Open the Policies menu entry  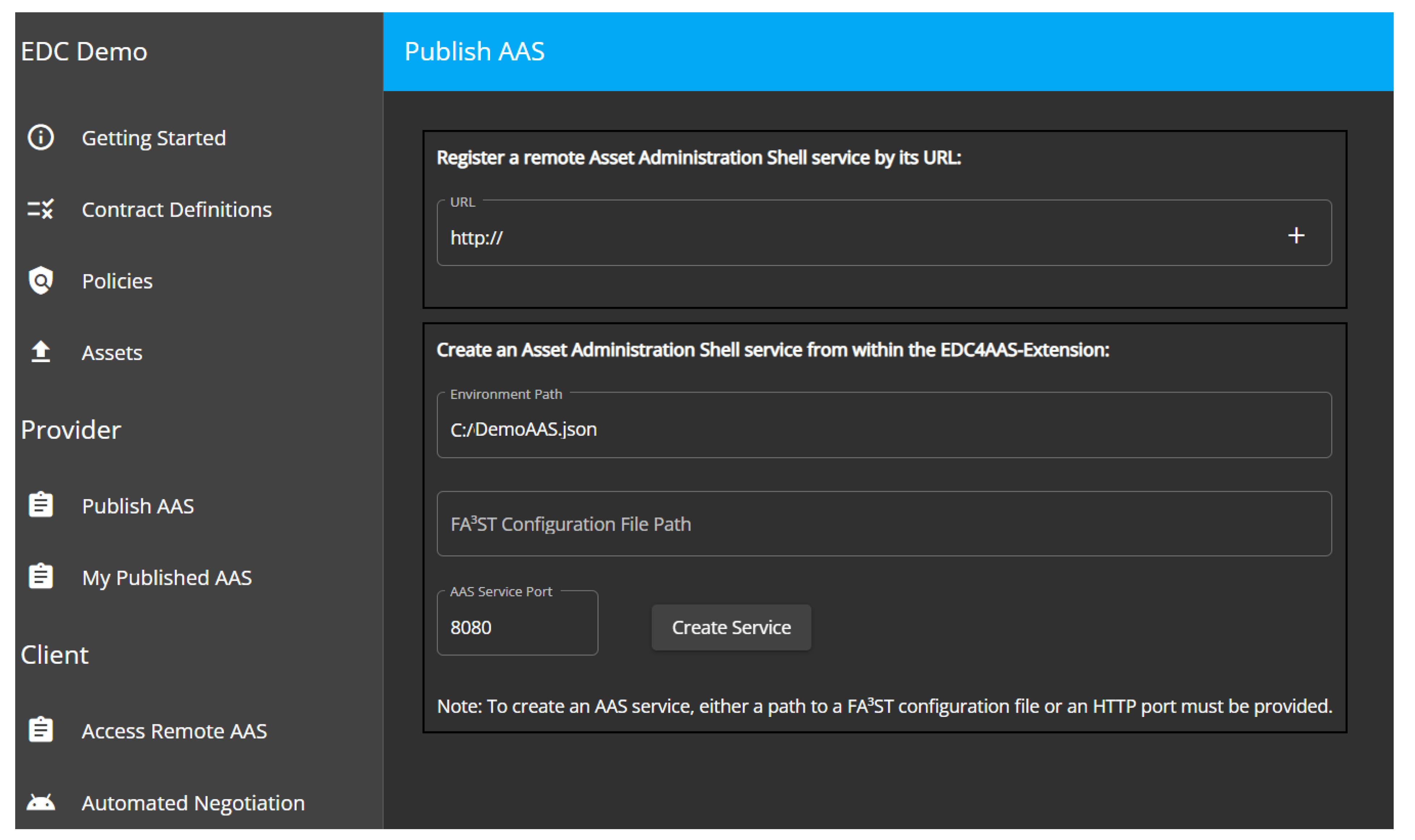(x=117, y=281)
